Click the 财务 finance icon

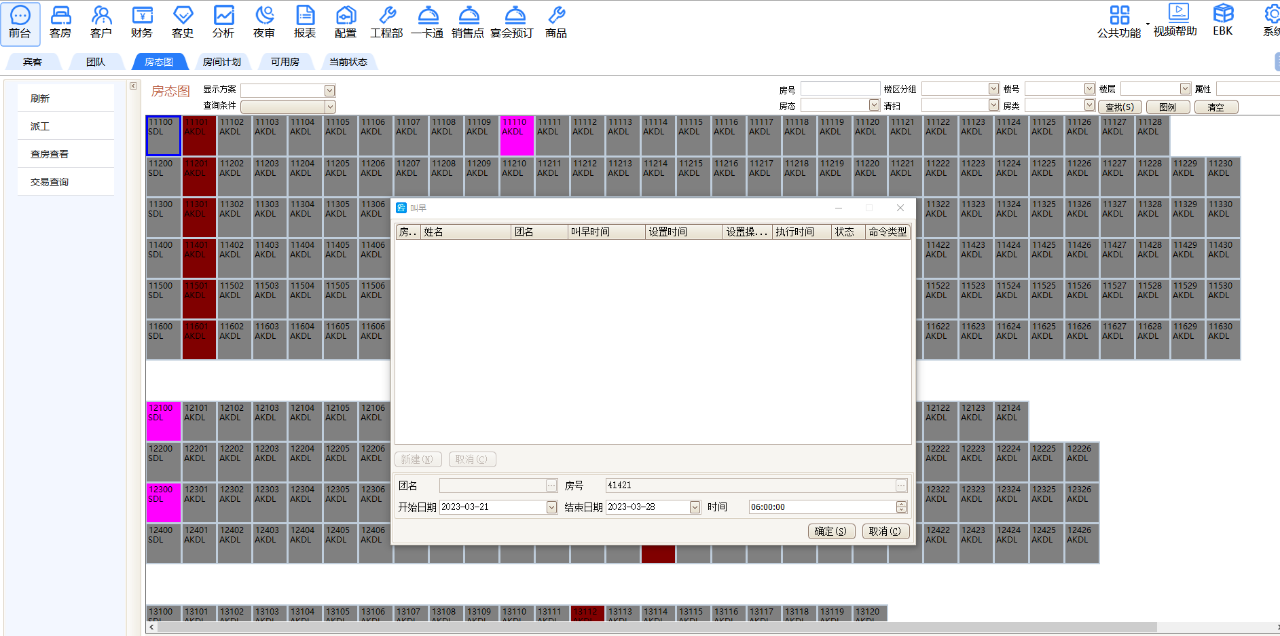click(142, 21)
